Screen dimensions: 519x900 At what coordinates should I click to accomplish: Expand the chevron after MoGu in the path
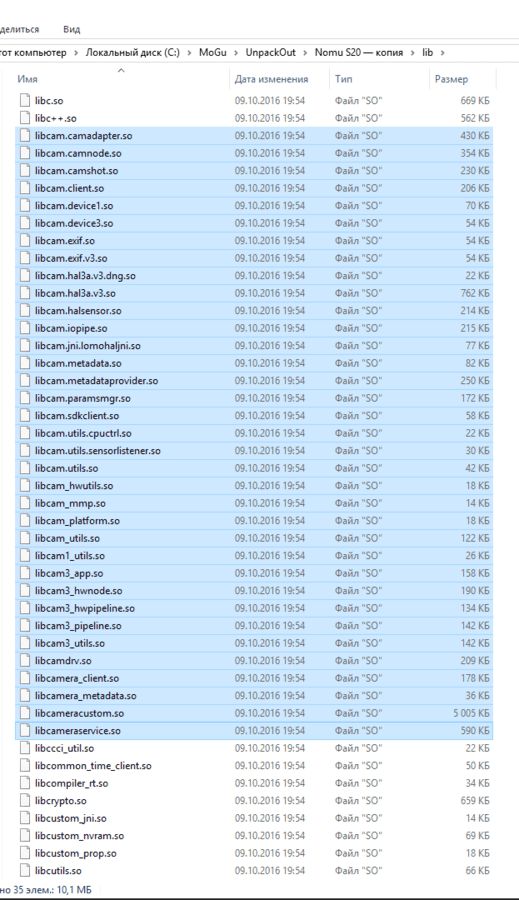point(236,53)
